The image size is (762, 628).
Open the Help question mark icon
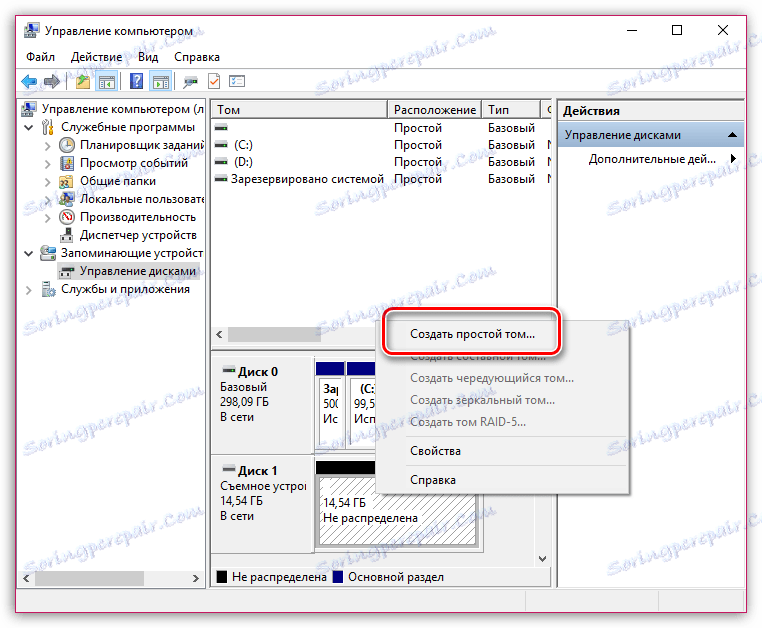pos(137,82)
